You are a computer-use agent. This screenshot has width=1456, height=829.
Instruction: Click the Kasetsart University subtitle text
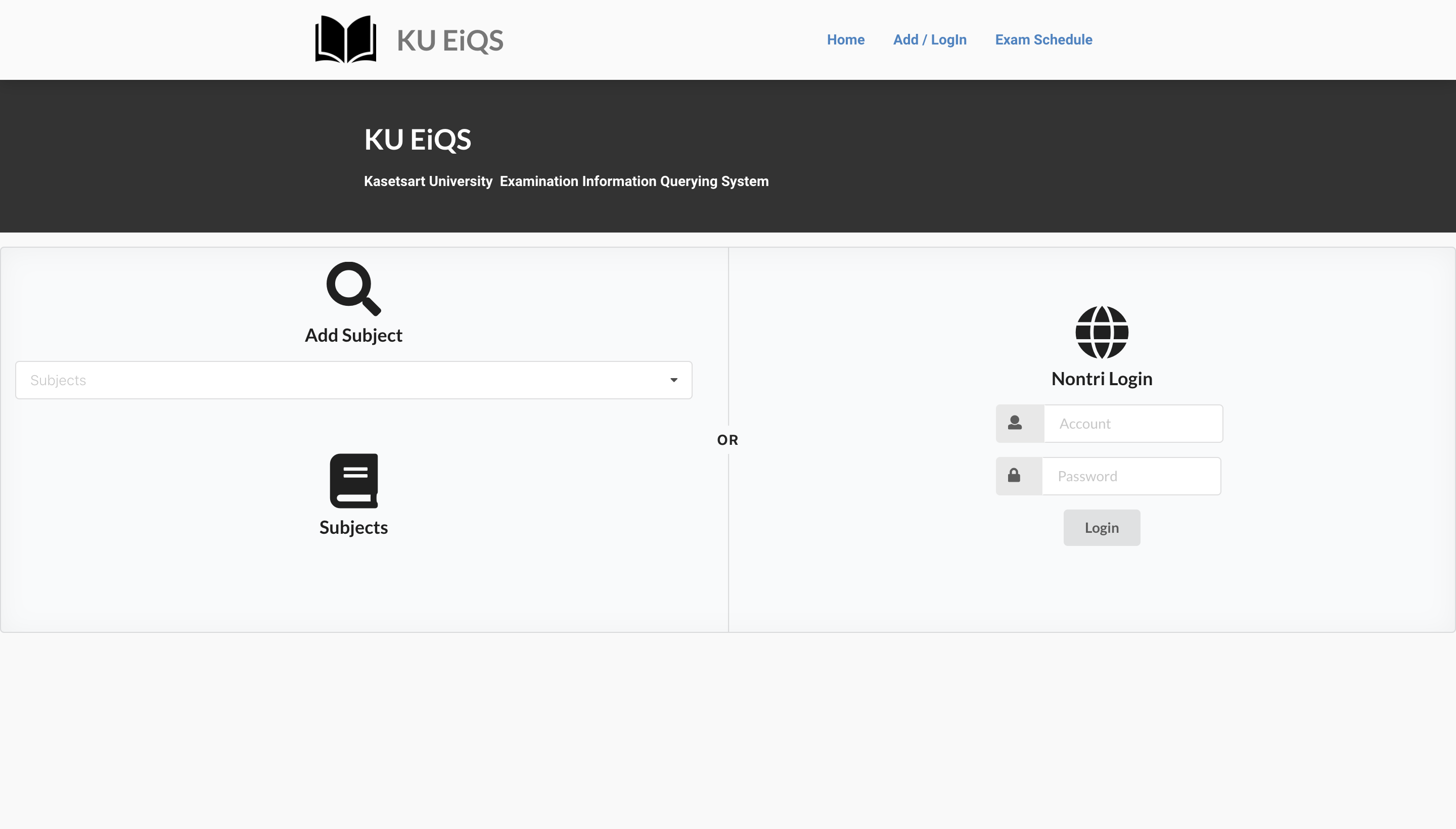pos(566,181)
